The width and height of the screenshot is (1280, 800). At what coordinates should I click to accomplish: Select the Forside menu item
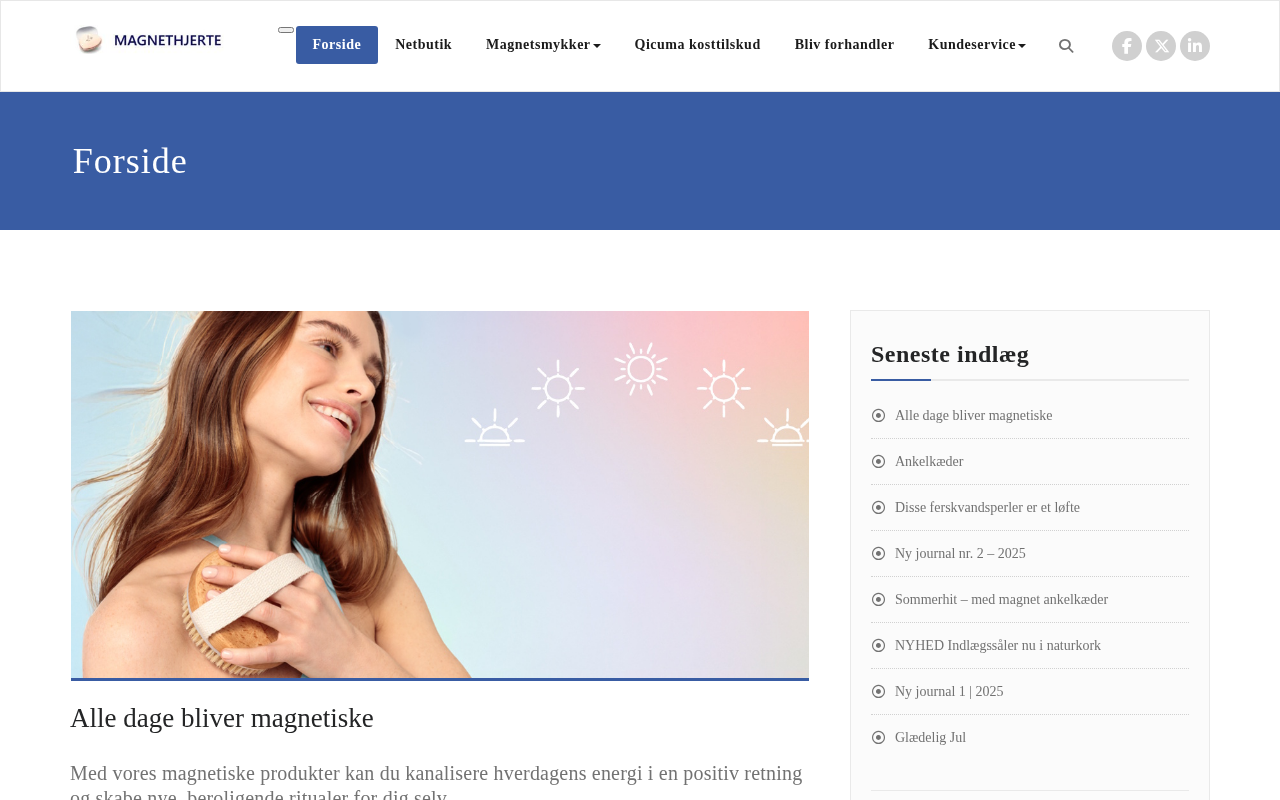click(x=337, y=45)
